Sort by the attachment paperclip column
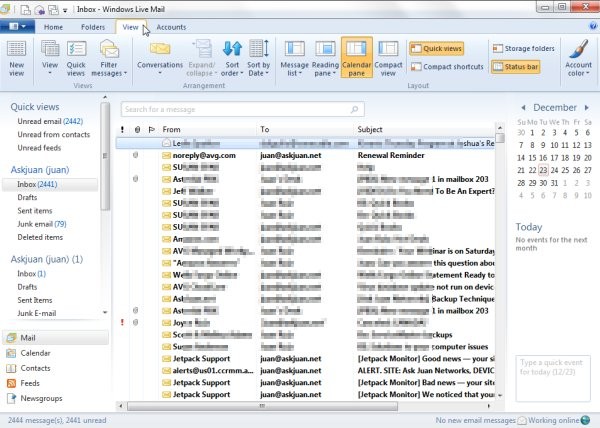Viewport: 600px width, 428px height. (x=137, y=130)
